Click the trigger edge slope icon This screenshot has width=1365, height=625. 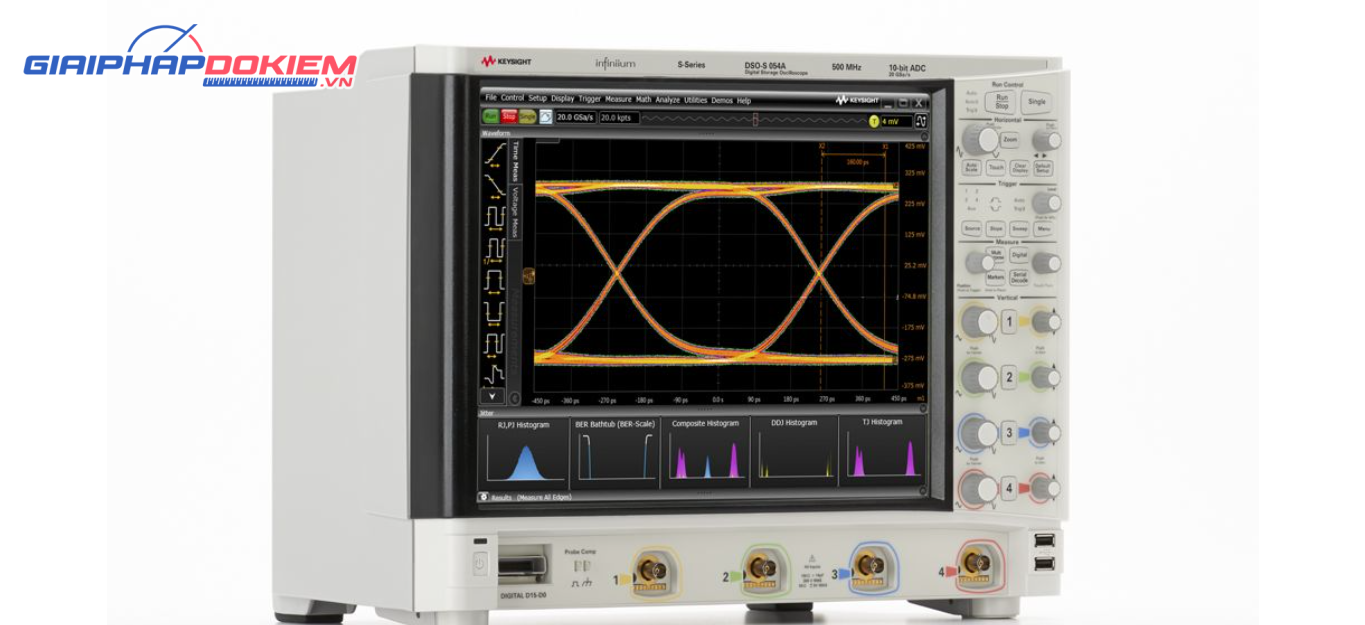coord(920,121)
